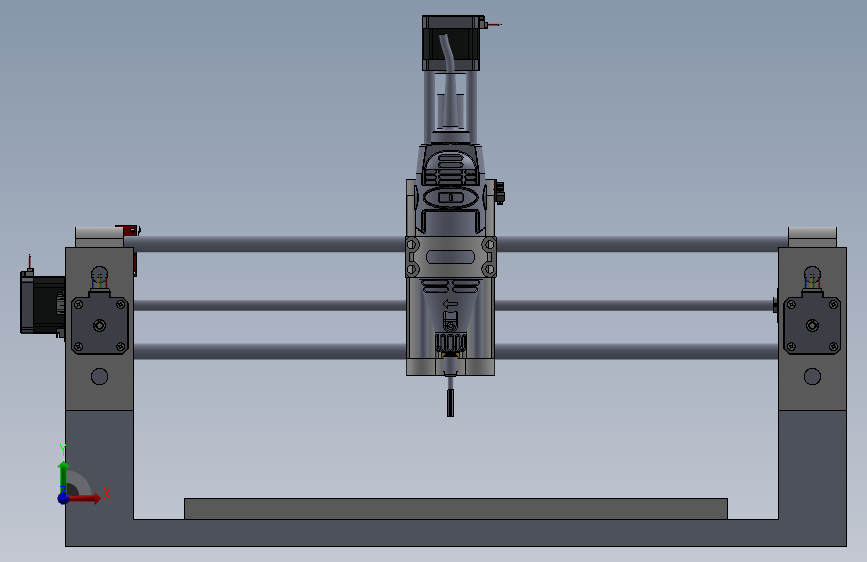The height and width of the screenshot is (562, 867).
Task: Select the rotary tool's oval power switch
Action: 451,197
